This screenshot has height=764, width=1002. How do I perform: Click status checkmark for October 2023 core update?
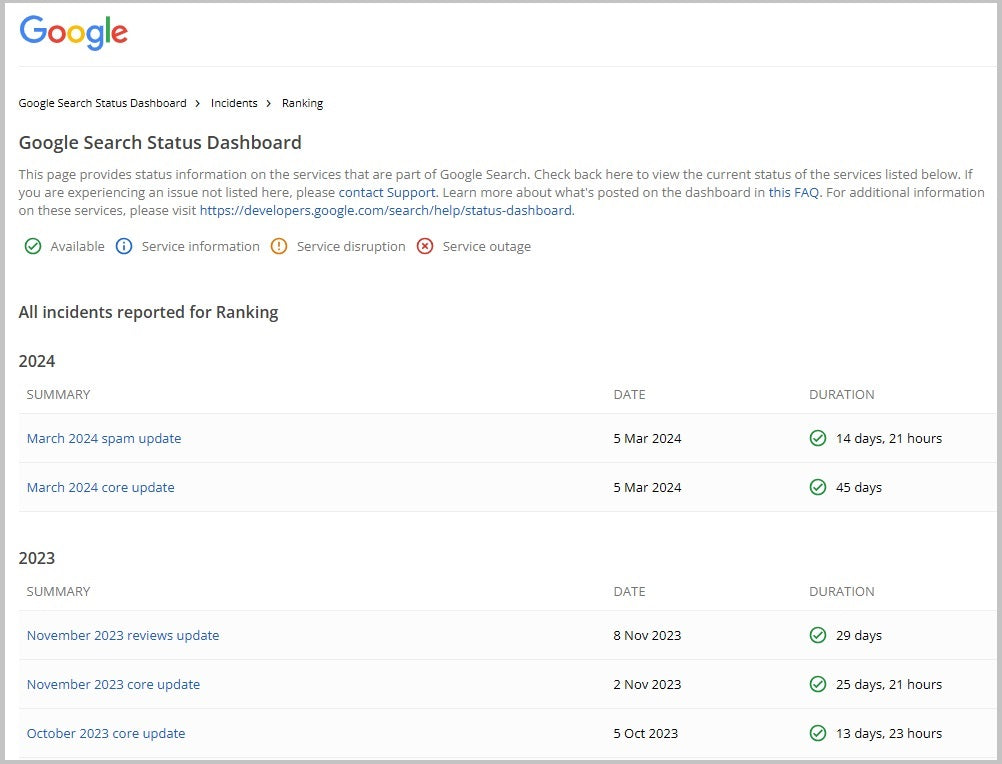pyautogui.click(x=818, y=733)
